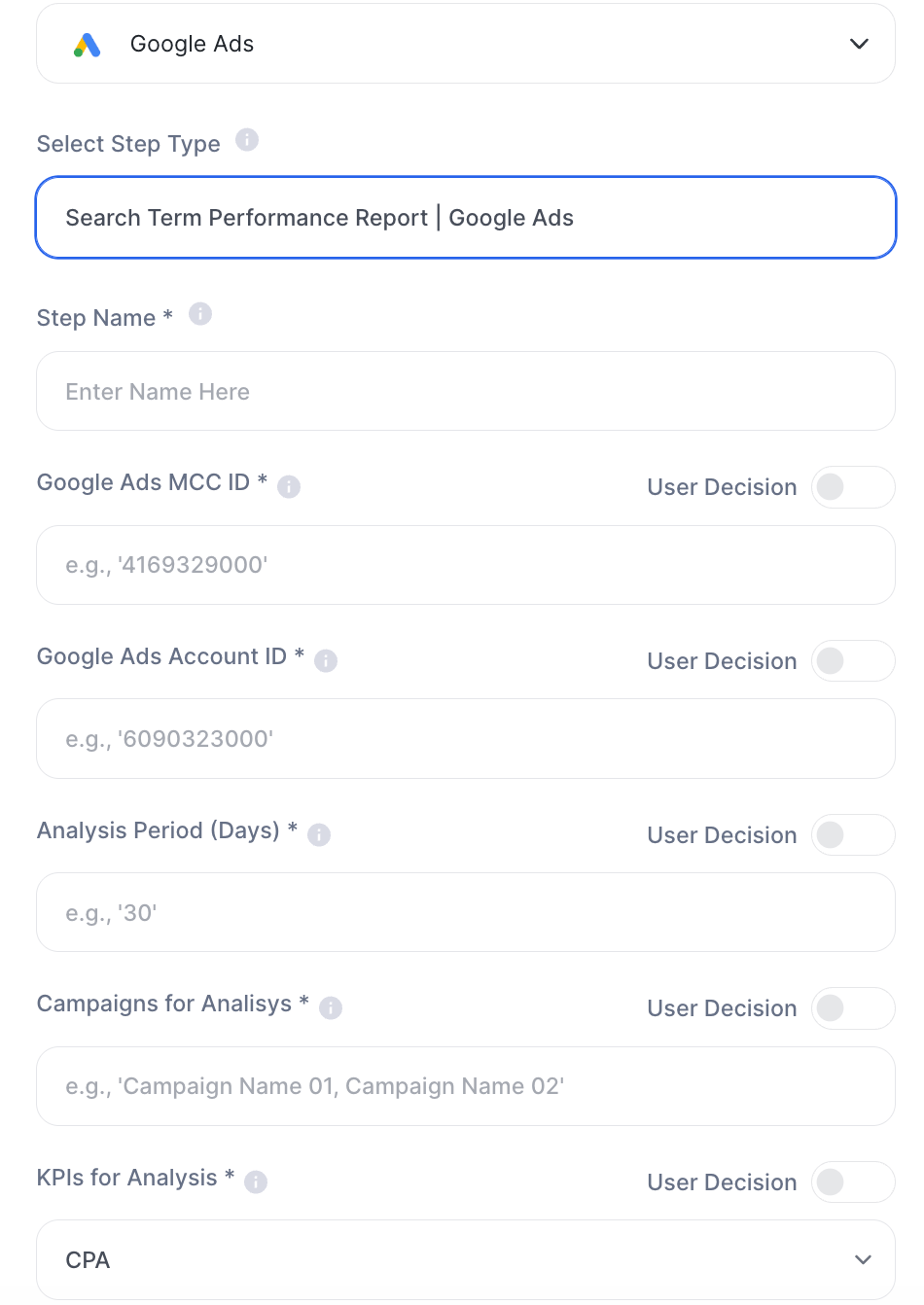Enable User Decision toggle for KPIs
Image resolution: width=924 pixels, height=1305 pixels.
[x=853, y=1182]
